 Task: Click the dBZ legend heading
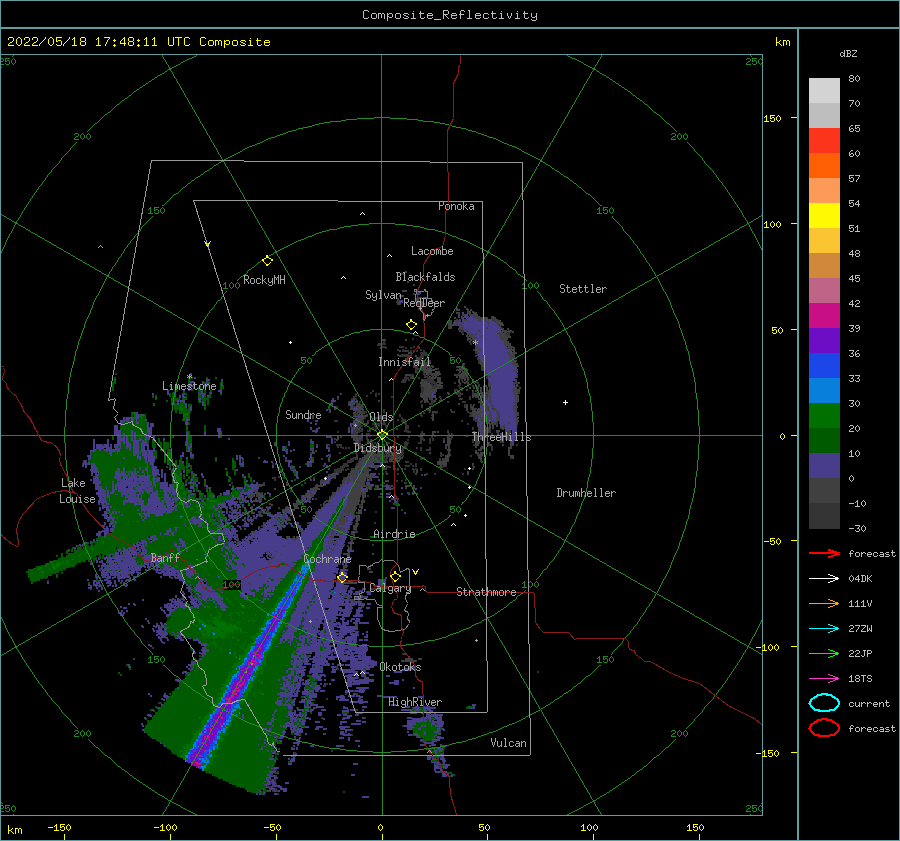848,54
